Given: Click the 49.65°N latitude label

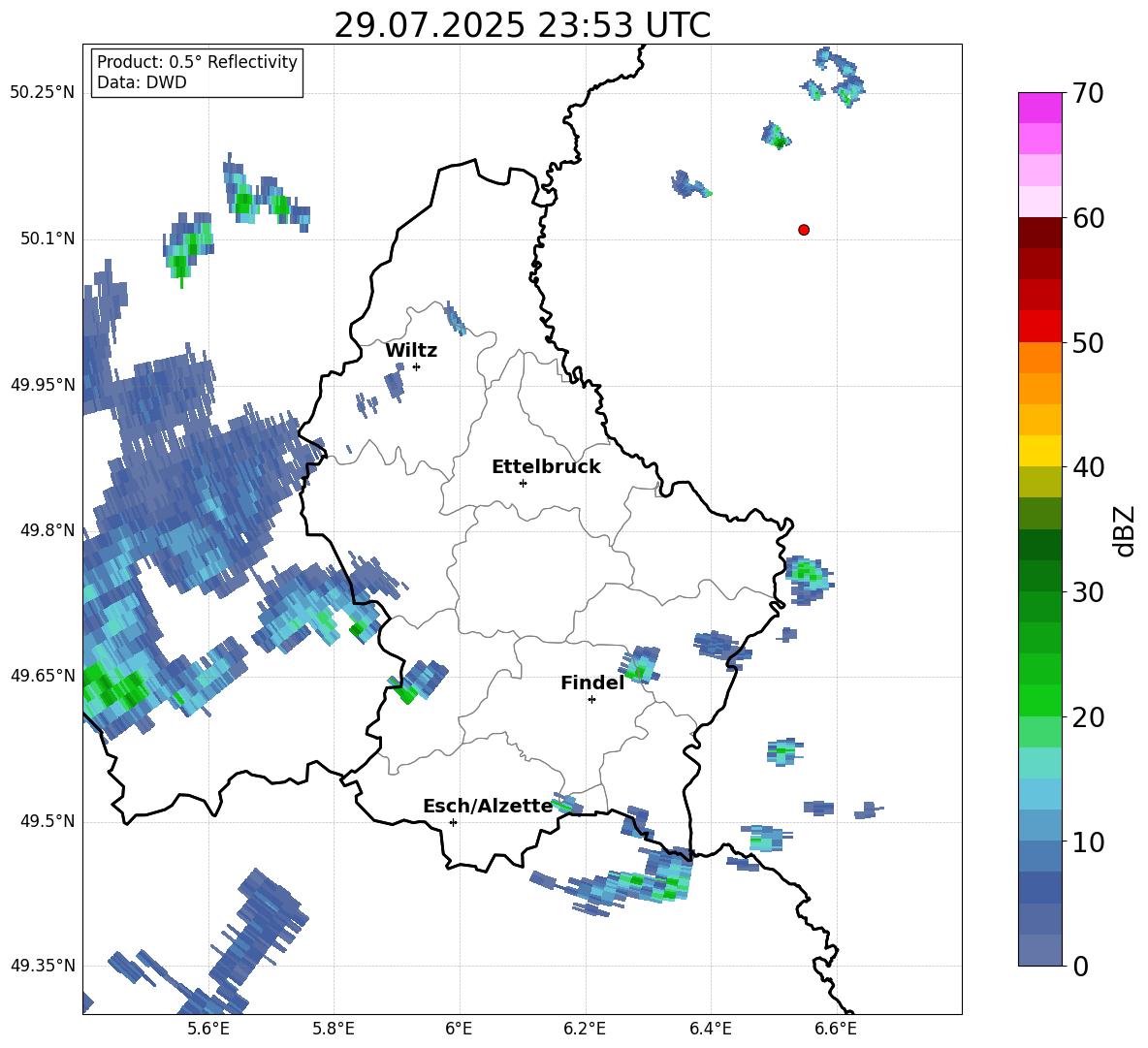Looking at the screenshot, I should (x=43, y=675).
